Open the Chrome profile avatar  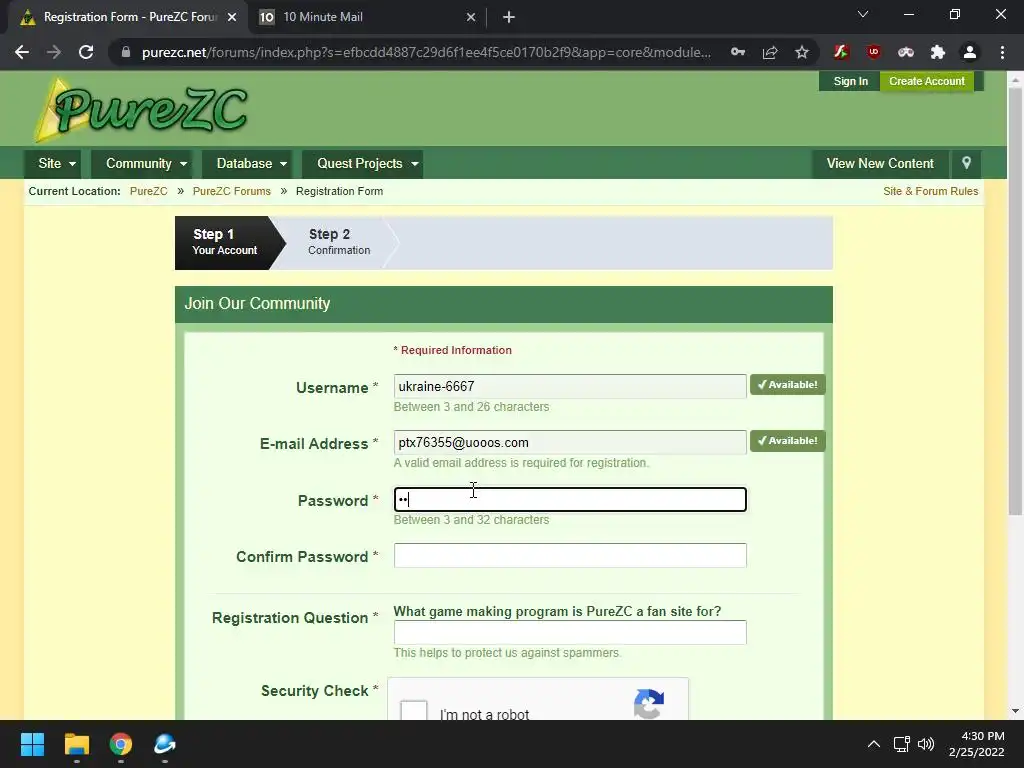pos(970,52)
